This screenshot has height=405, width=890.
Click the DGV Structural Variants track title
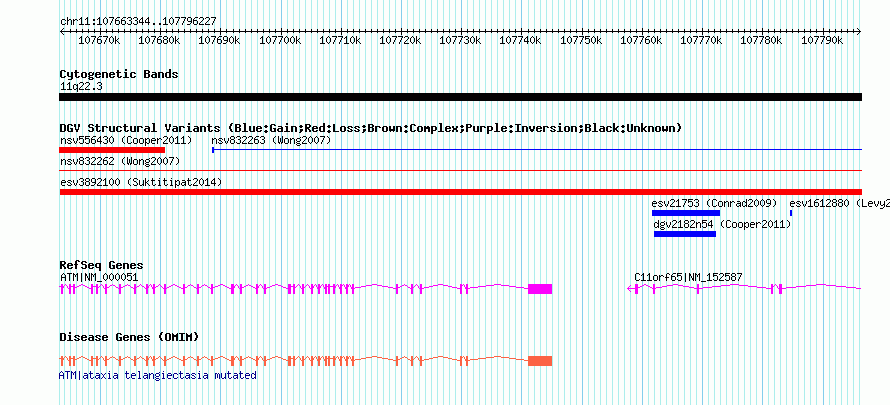pyautogui.click(x=370, y=128)
